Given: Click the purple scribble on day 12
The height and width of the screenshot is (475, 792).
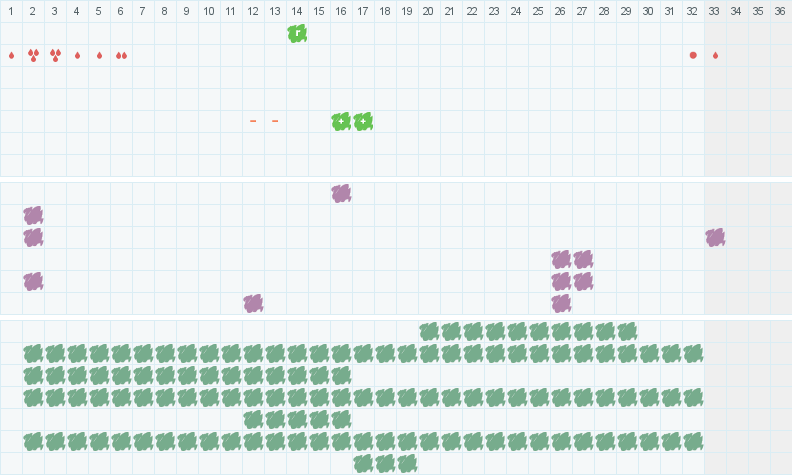Looking at the screenshot, I should (253, 303).
